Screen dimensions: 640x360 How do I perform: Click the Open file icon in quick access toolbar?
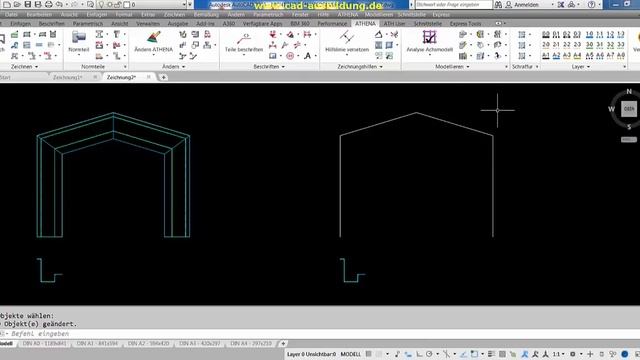17,4
